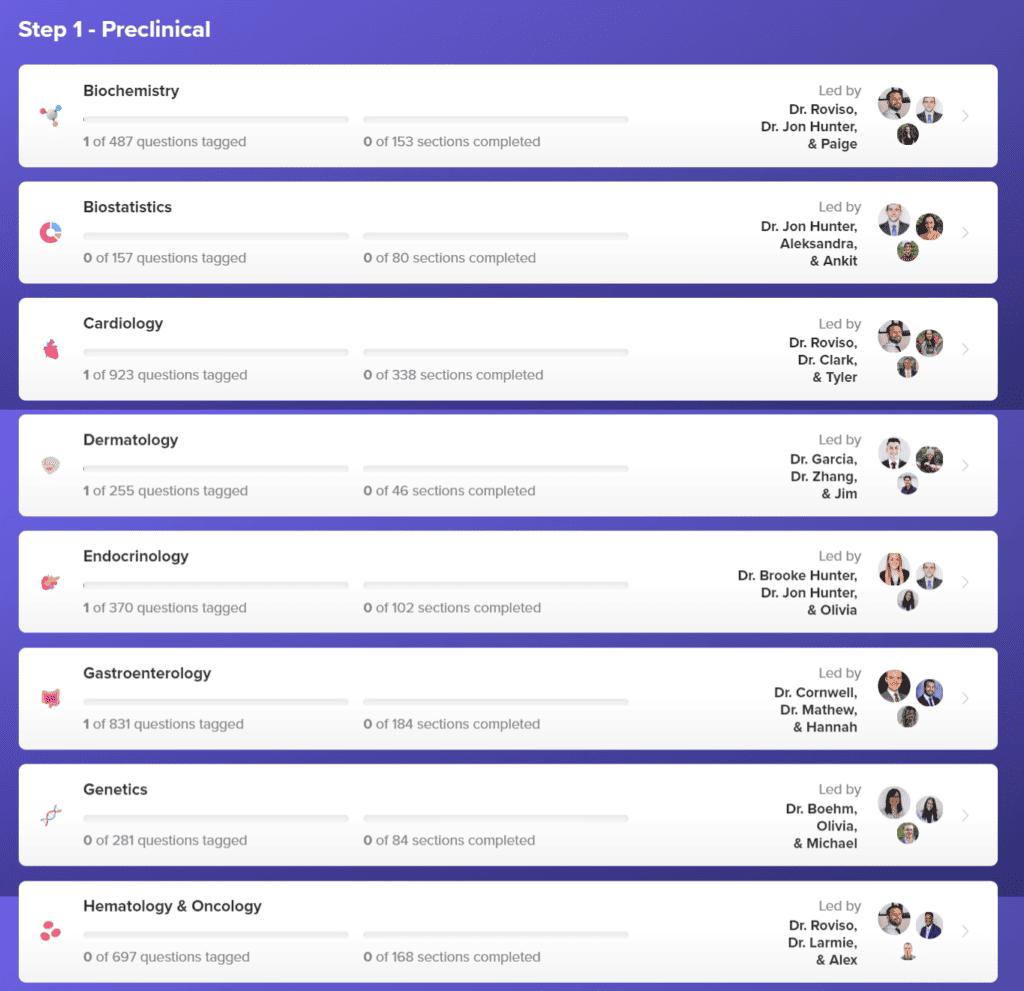
Task: Click Biochemistry questions tagged progress bar
Action: click(215, 120)
